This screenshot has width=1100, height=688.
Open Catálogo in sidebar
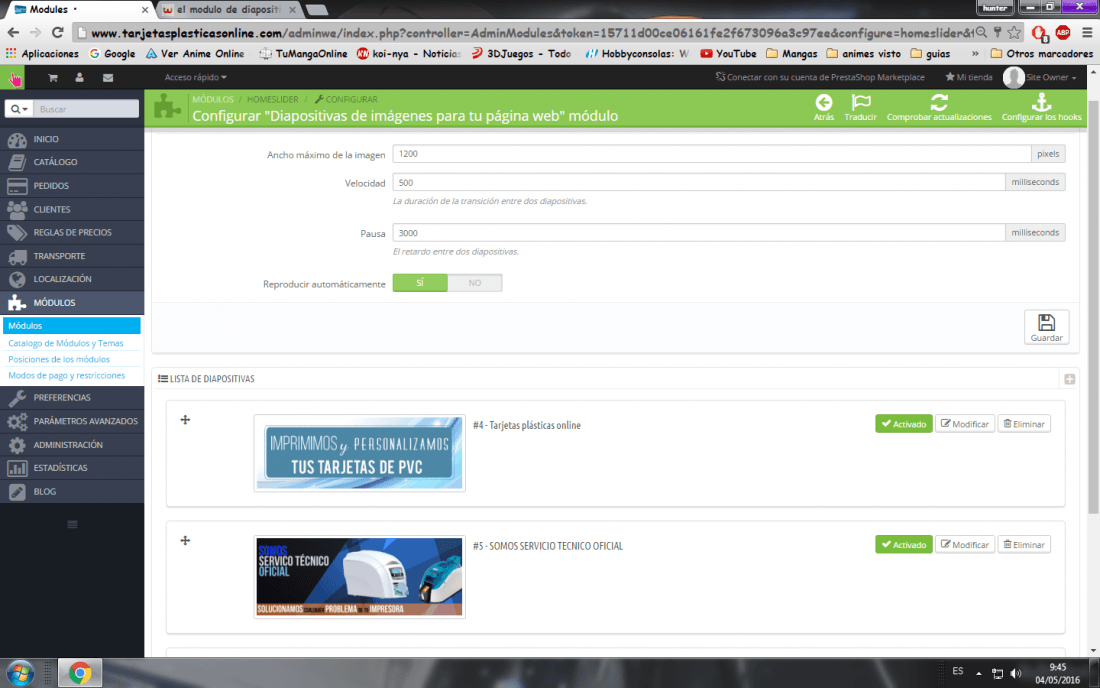tap(72, 162)
